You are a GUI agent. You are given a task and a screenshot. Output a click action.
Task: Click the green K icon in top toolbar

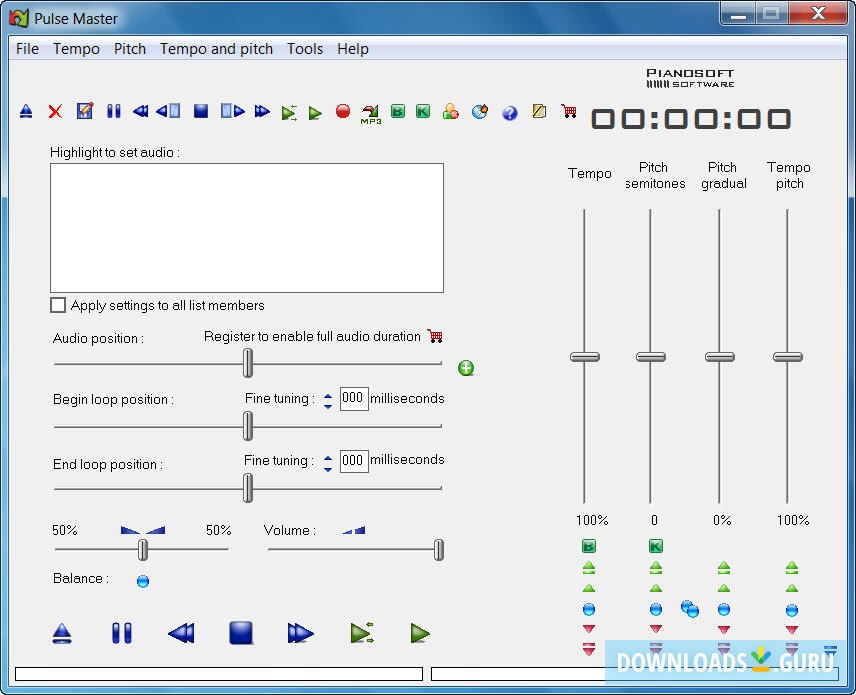pyautogui.click(x=423, y=111)
